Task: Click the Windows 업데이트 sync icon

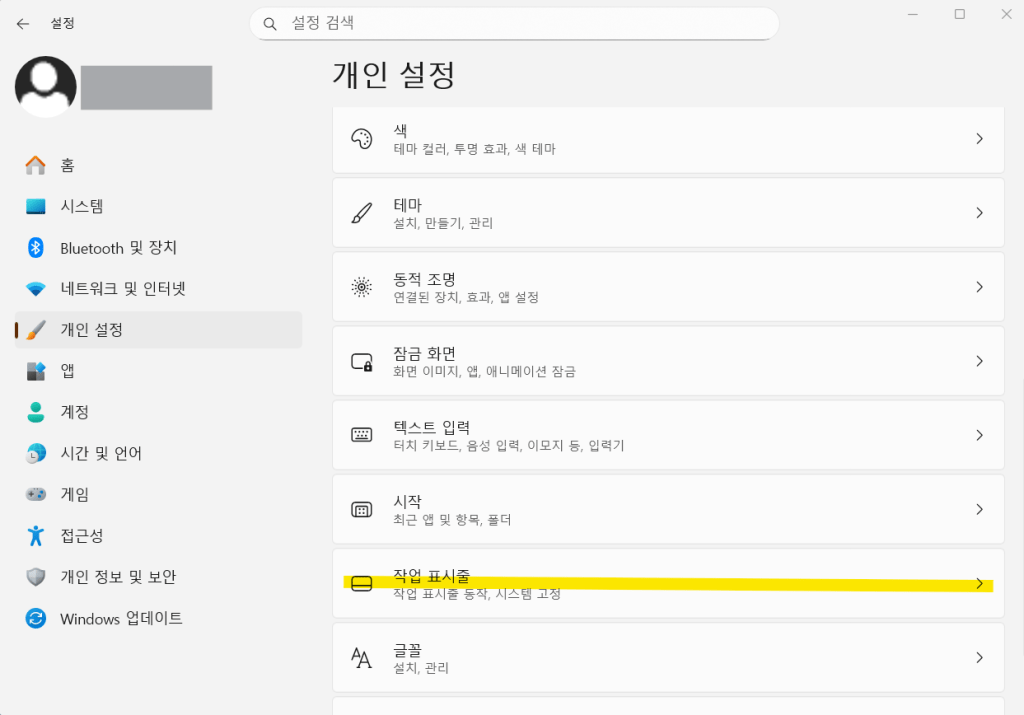Action: point(36,618)
